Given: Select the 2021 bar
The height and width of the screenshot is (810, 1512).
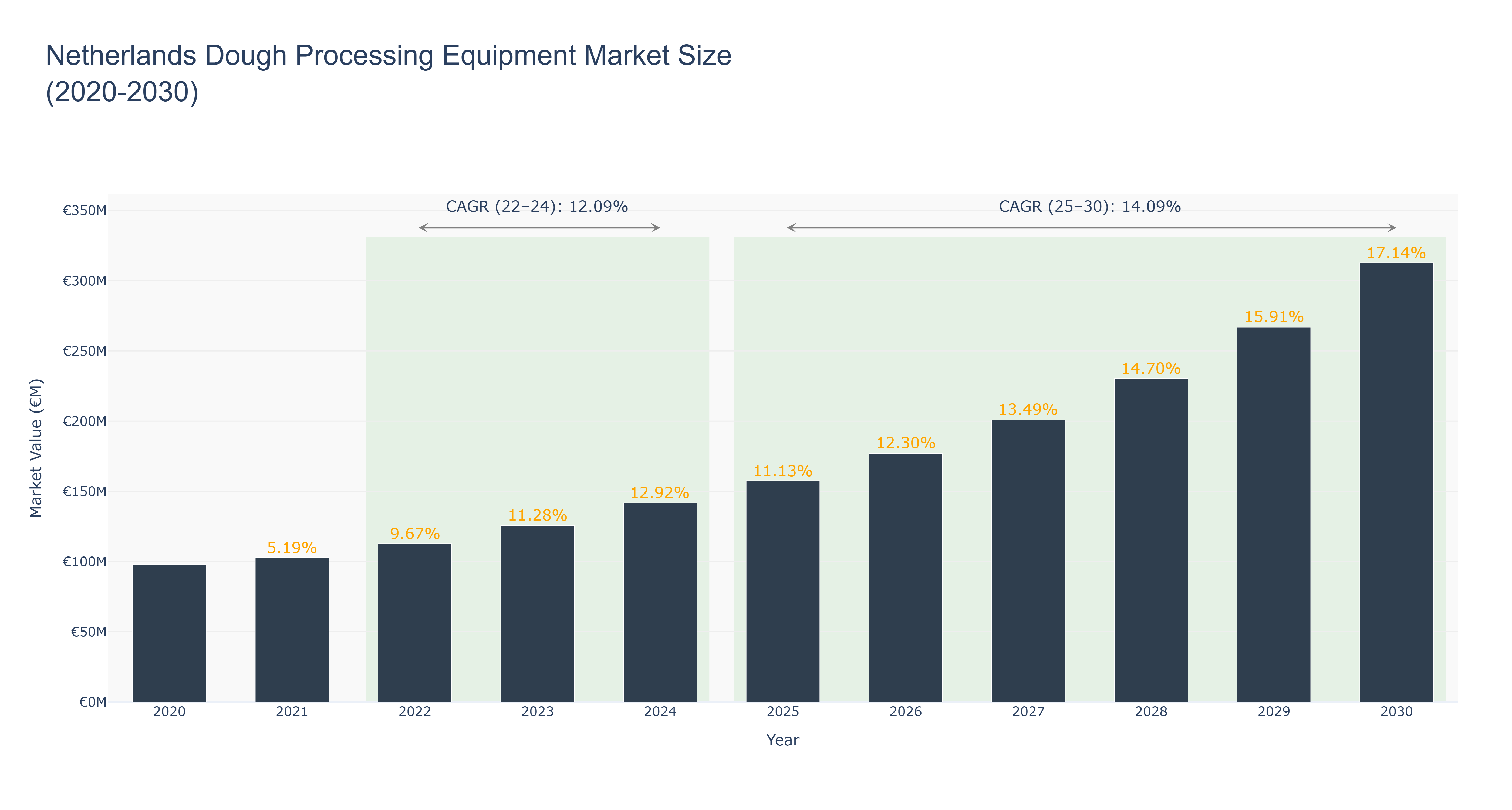Looking at the screenshot, I should point(292,630).
